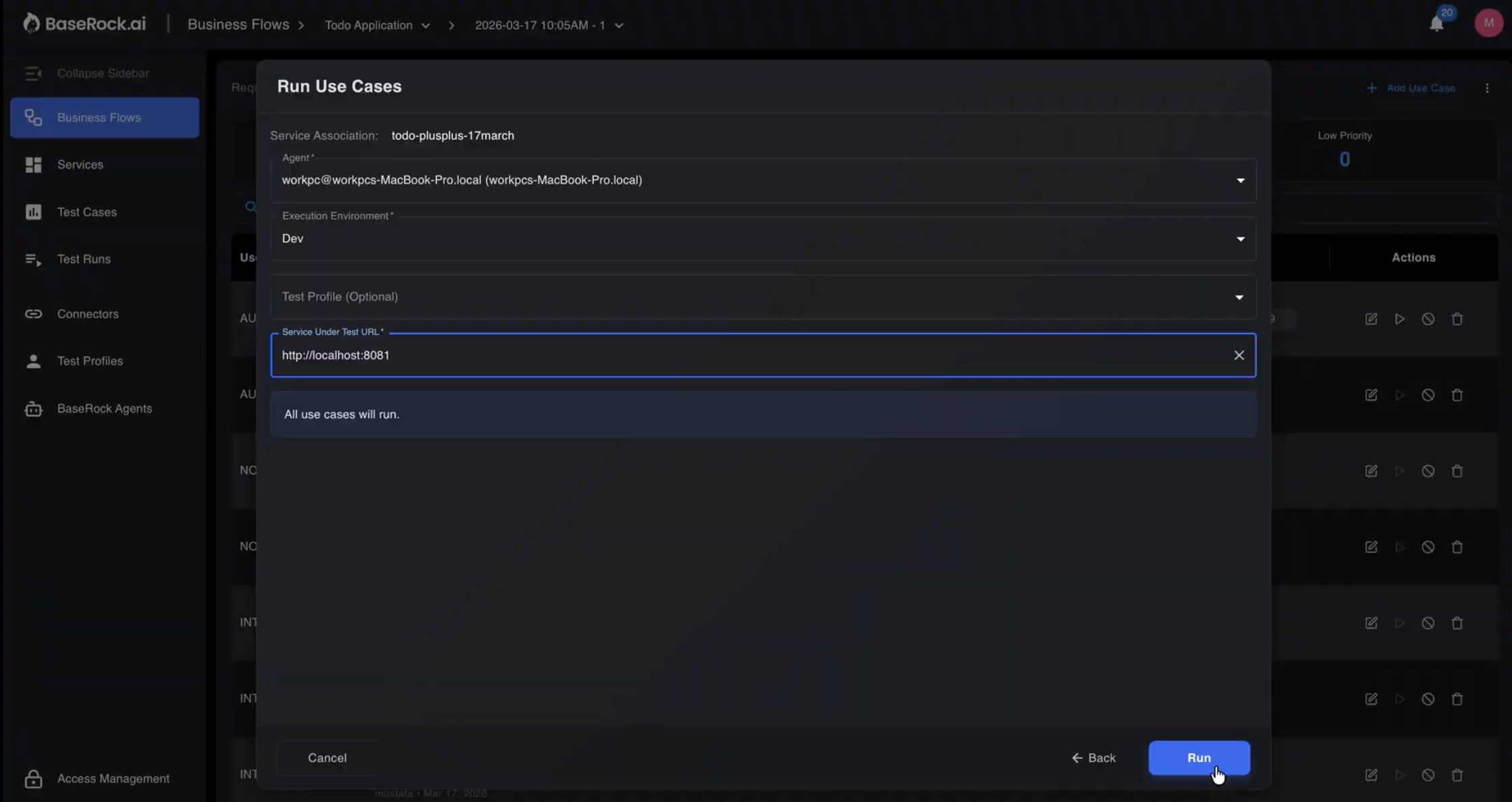
Task: Expand the Agent dropdown
Action: tap(1240, 180)
